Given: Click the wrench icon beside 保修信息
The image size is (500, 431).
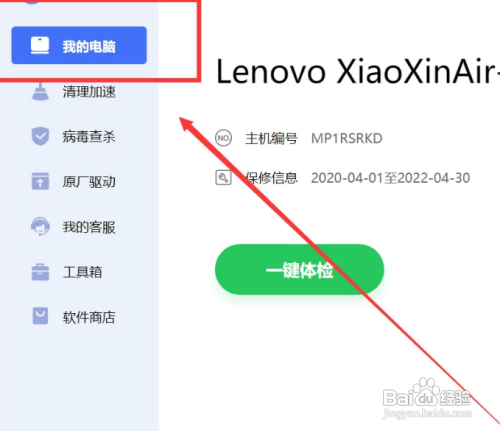Looking at the screenshot, I should click(x=223, y=177).
